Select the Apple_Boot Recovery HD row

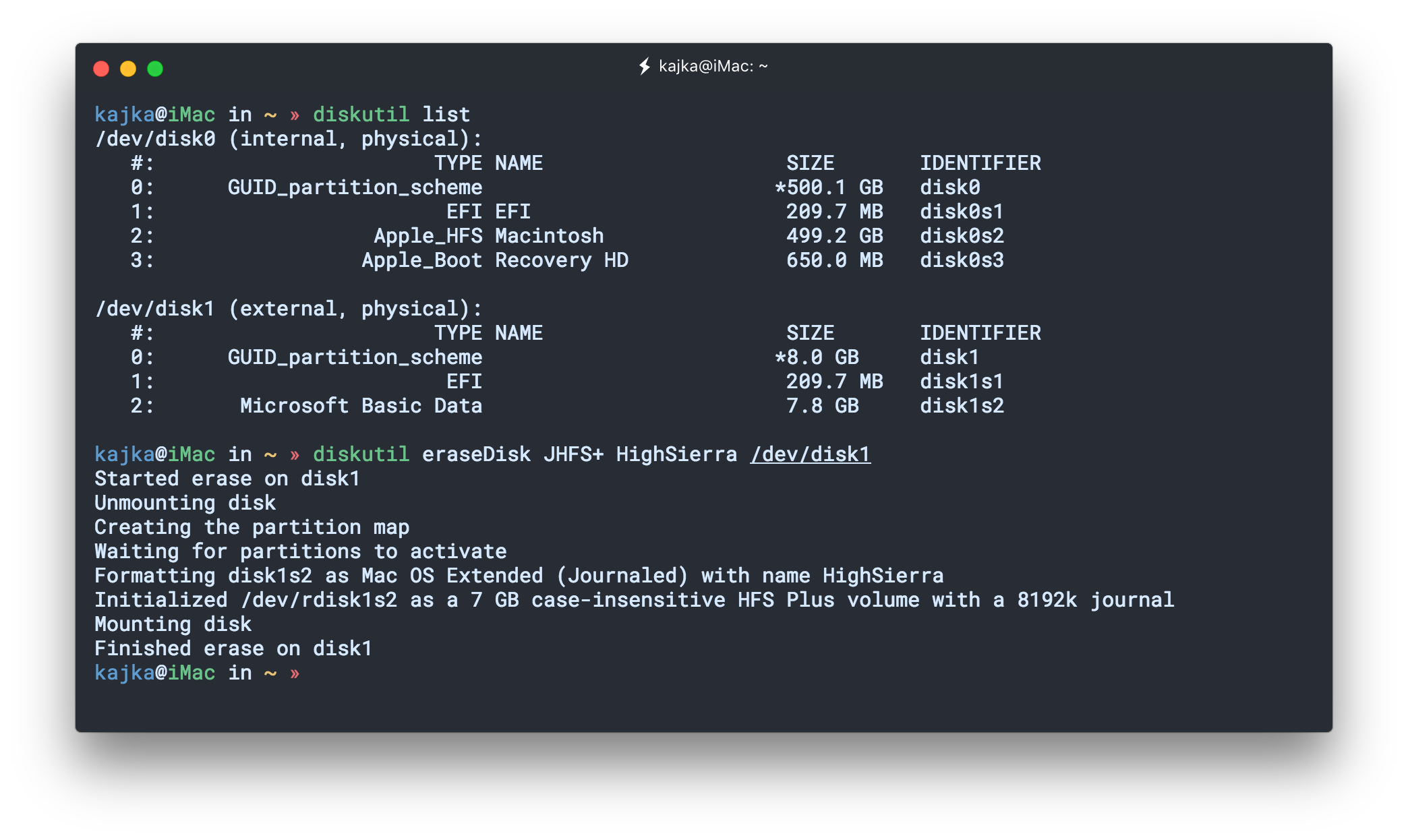coord(494,260)
